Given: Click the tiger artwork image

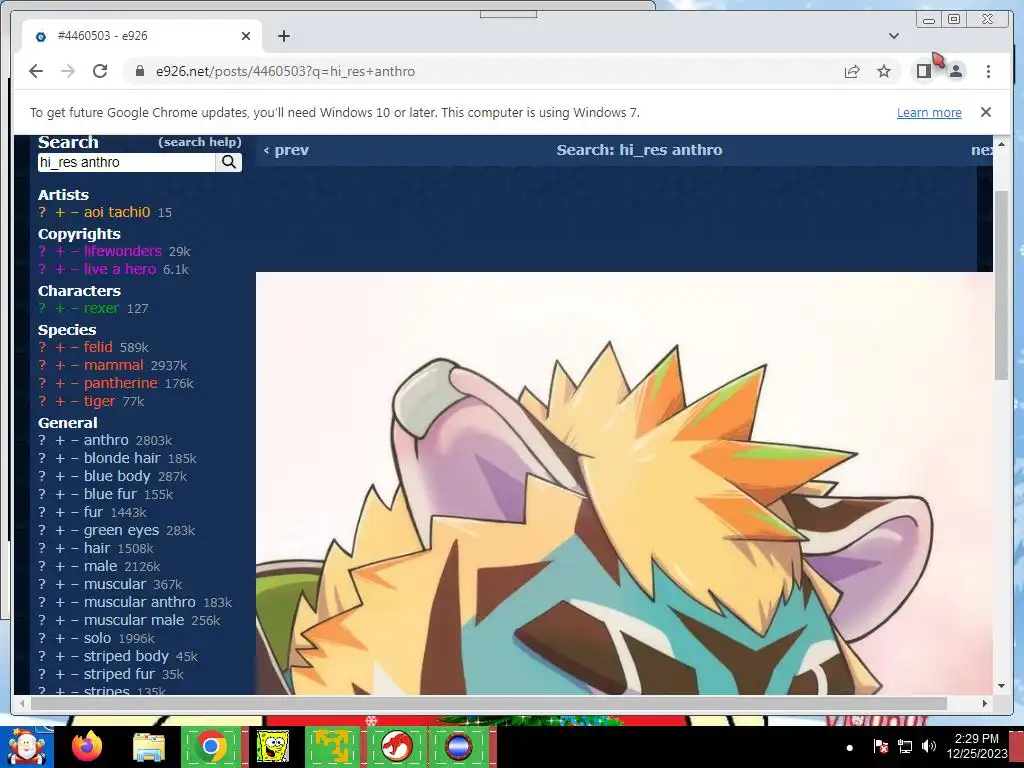Looking at the screenshot, I should (x=624, y=483).
